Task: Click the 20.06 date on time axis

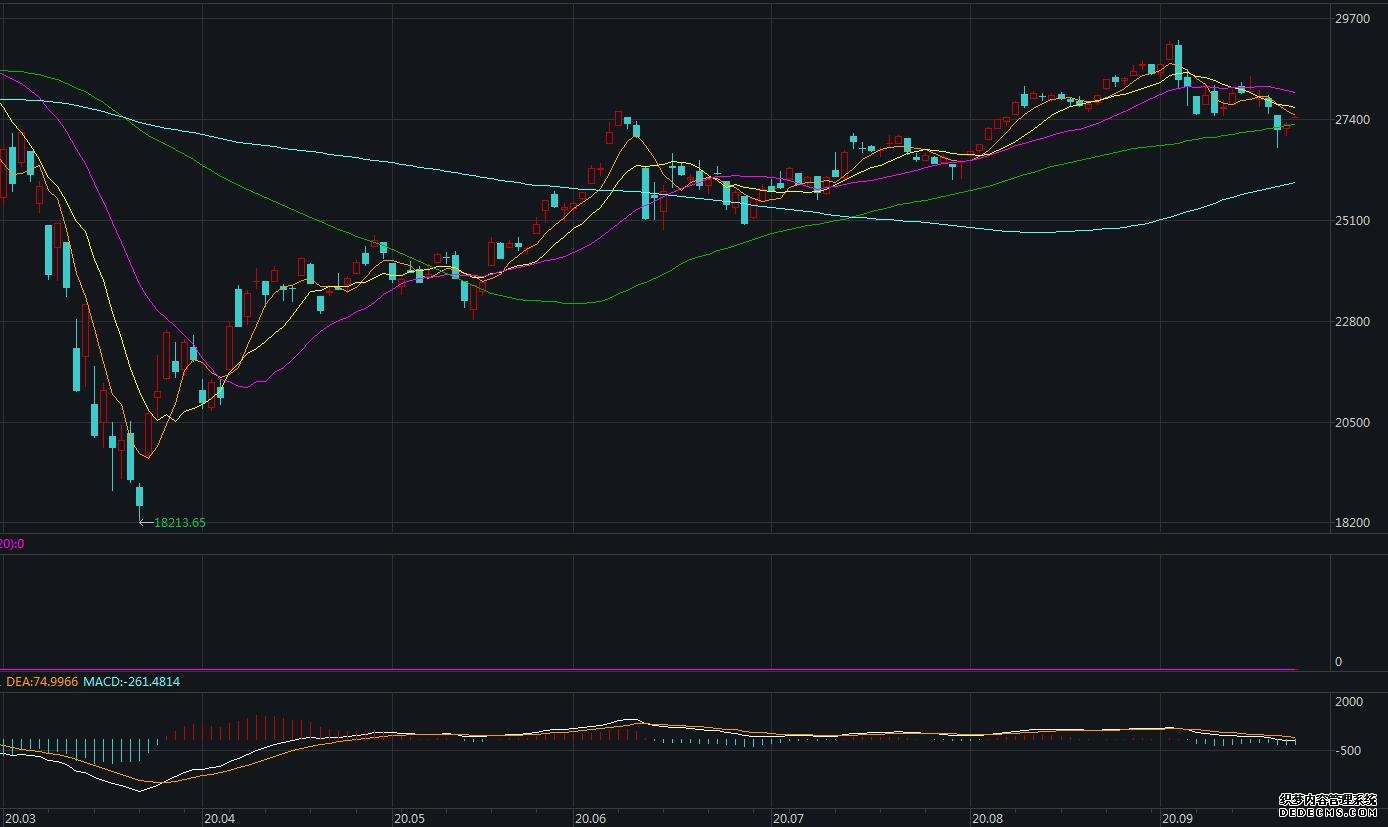Action: (x=590, y=818)
